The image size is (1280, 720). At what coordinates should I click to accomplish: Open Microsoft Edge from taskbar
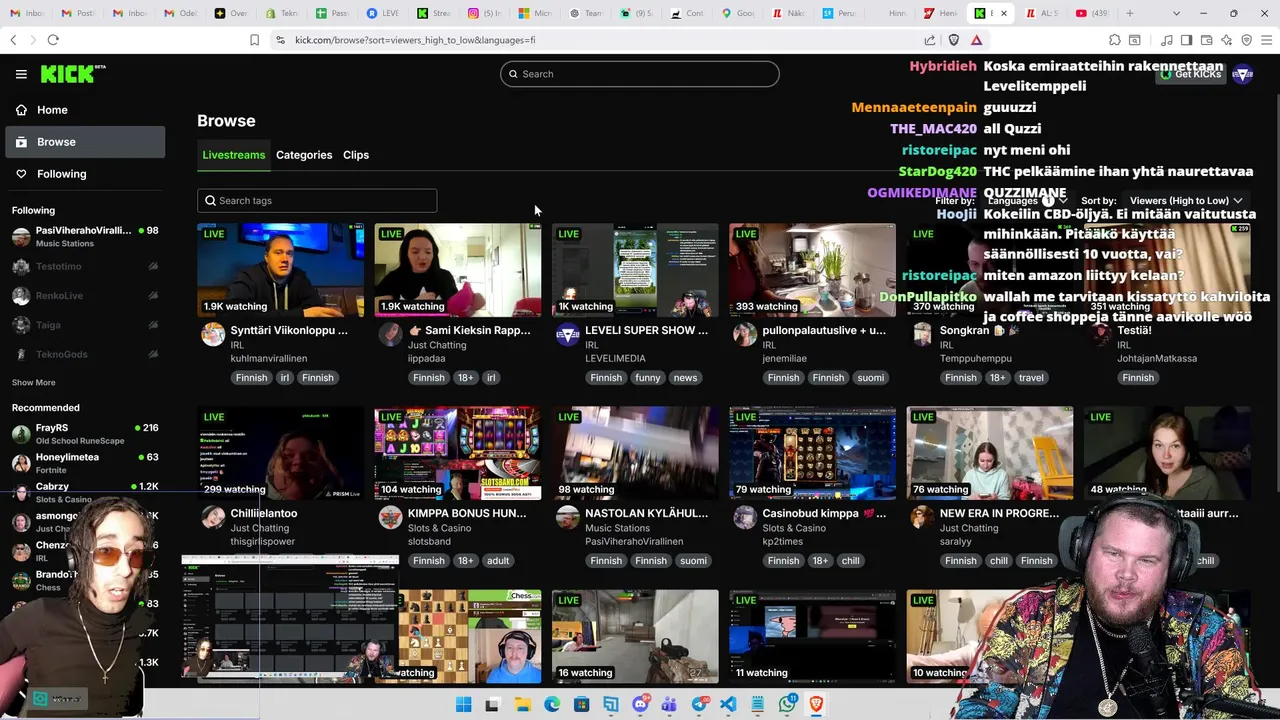pyautogui.click(x=552, y=705)
